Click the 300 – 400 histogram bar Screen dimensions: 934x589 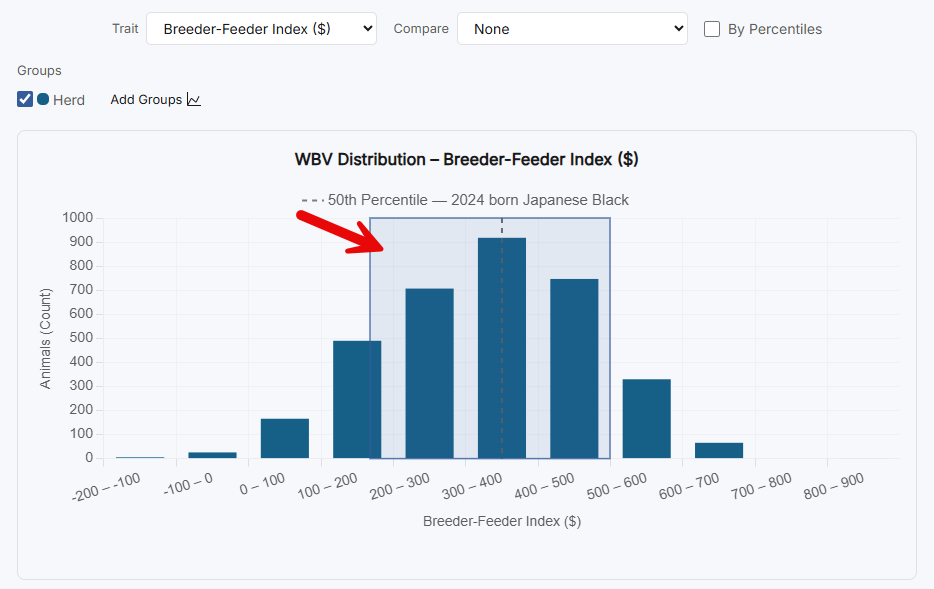click(x=502, y=348)
